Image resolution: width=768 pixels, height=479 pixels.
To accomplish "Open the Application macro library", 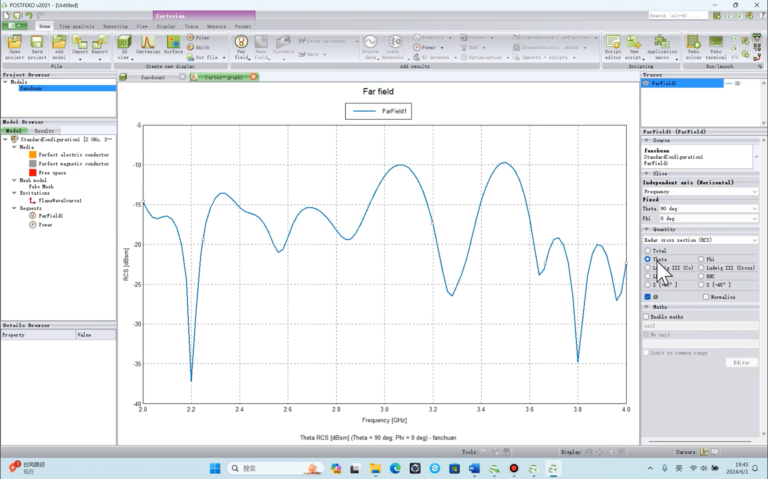I will (662, 47).
